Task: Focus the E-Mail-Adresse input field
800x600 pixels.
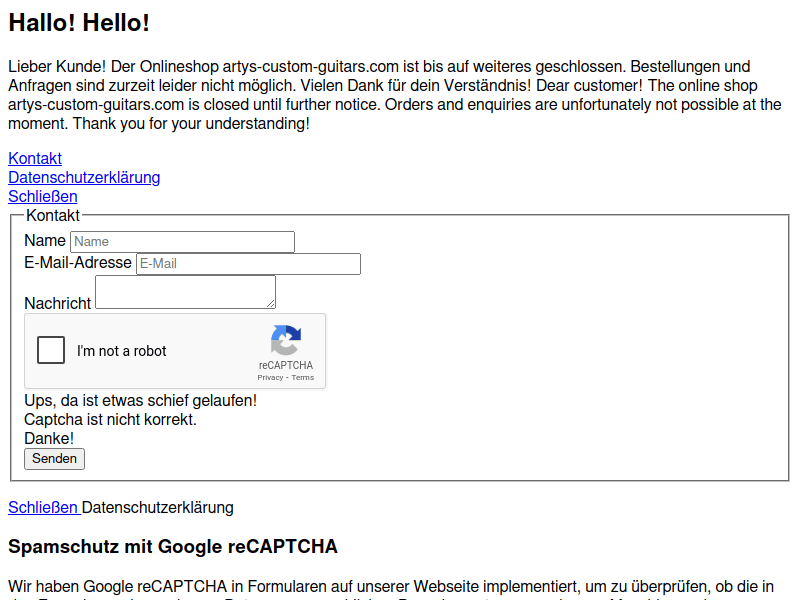Action: [x=248, y=264]
